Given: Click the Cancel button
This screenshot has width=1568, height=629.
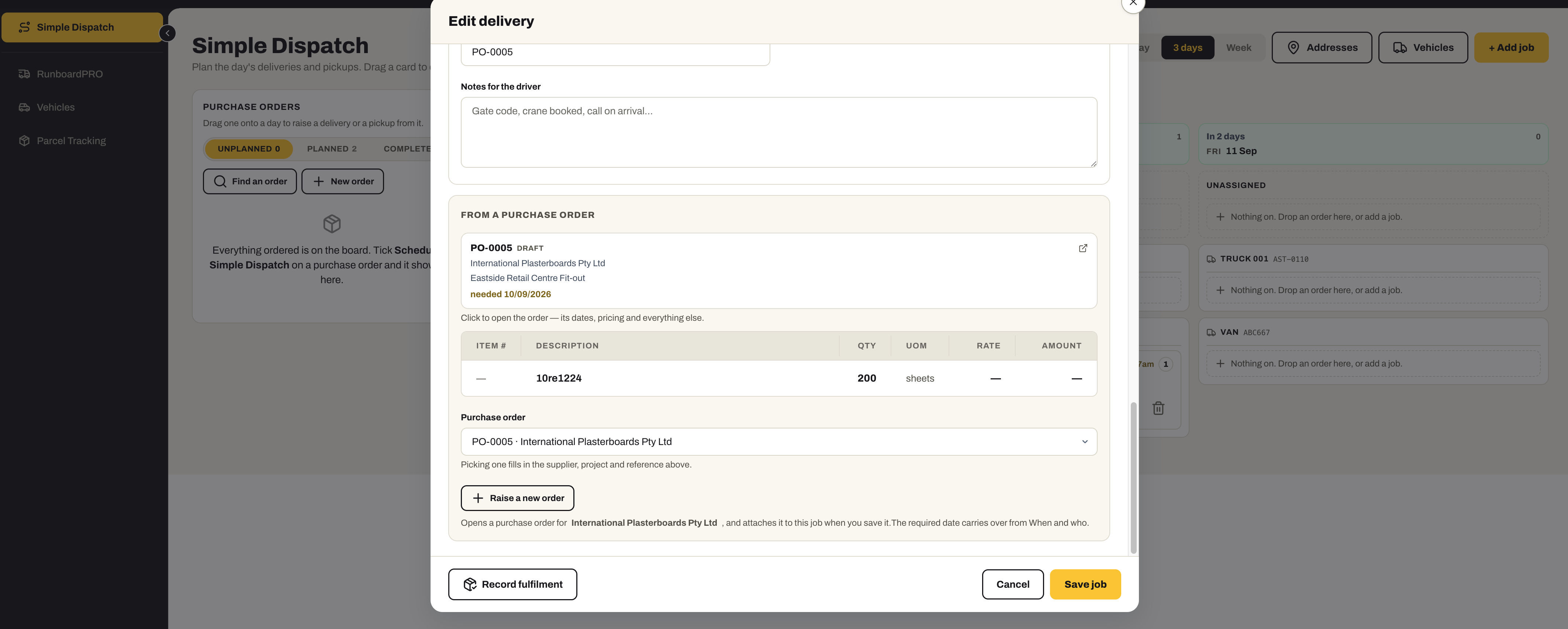Looking at the screenshot, I should (1012, 585).
